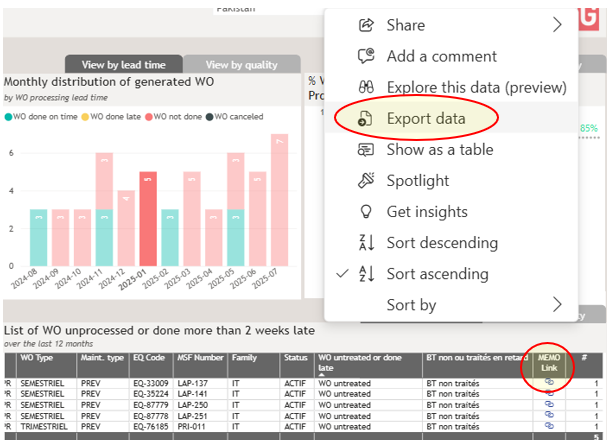Open the MEMO link icon for PRI-011 row

pyautogui.click(x=549, y=425)
